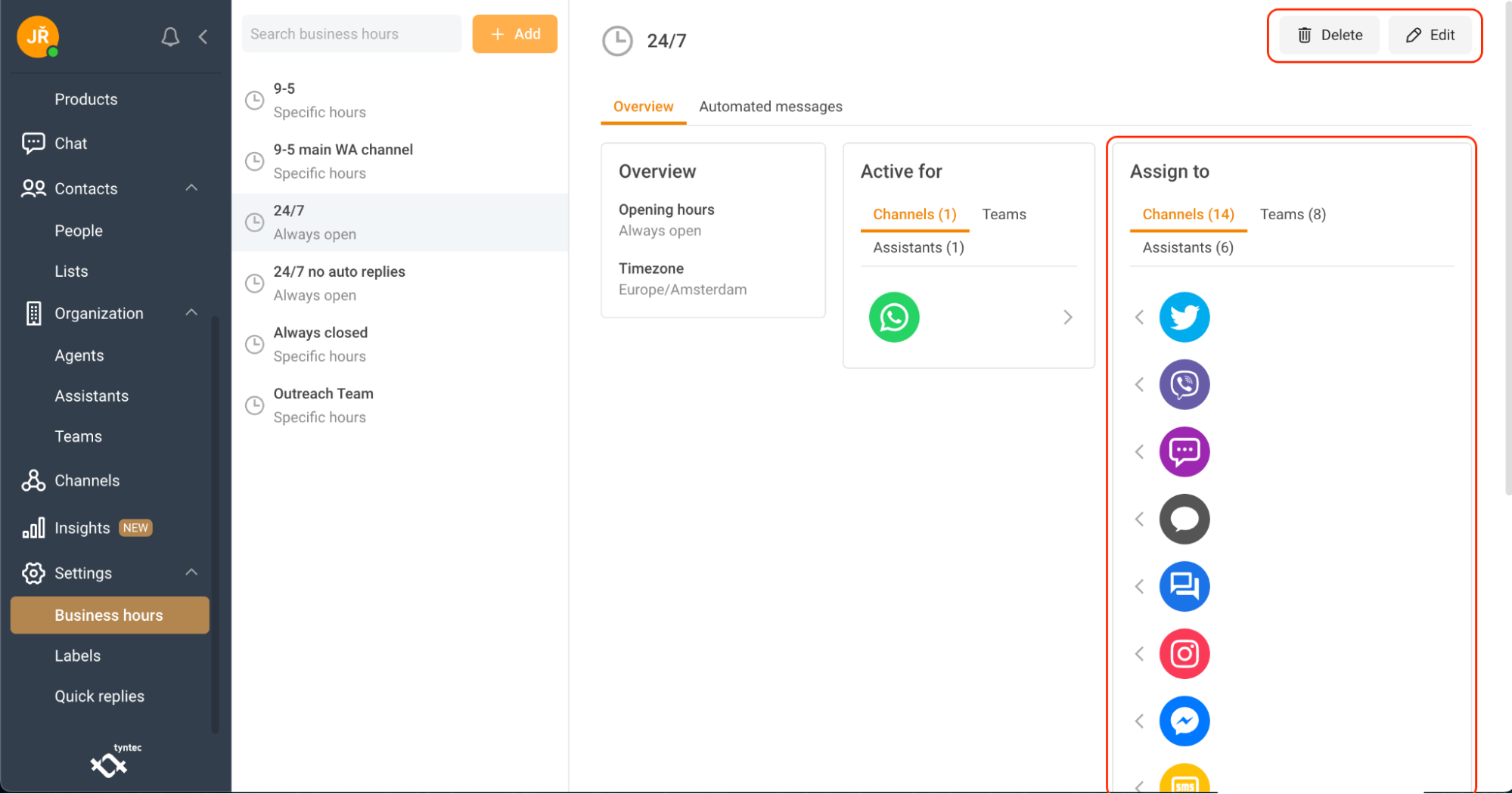Click the left arrow beside Twitter channel
Viewport: 1512px width, 794px height.
[x=1139, y=317]
